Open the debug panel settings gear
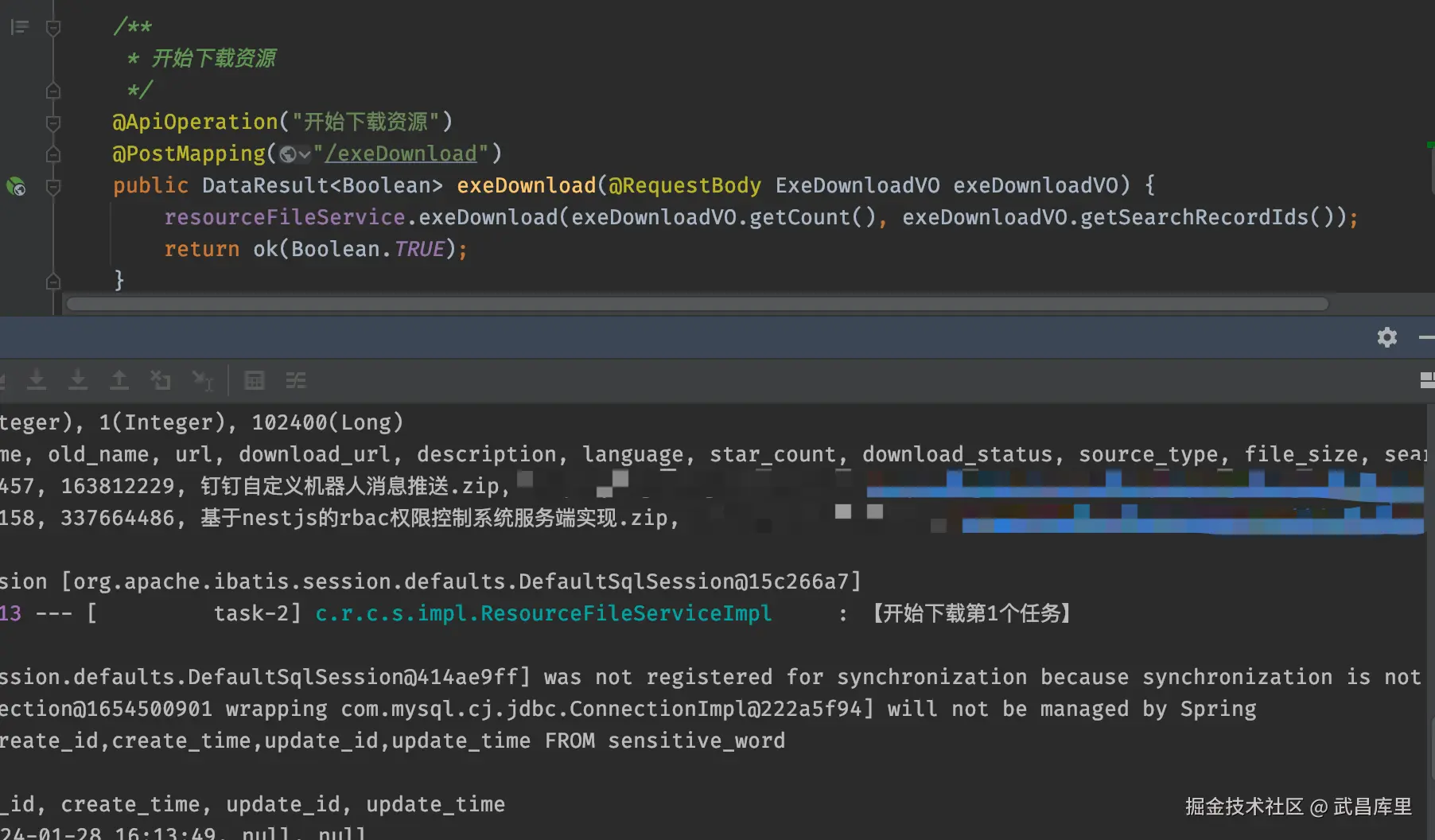The height and width of the screenshot is (840, 1435). (1387, 337)
